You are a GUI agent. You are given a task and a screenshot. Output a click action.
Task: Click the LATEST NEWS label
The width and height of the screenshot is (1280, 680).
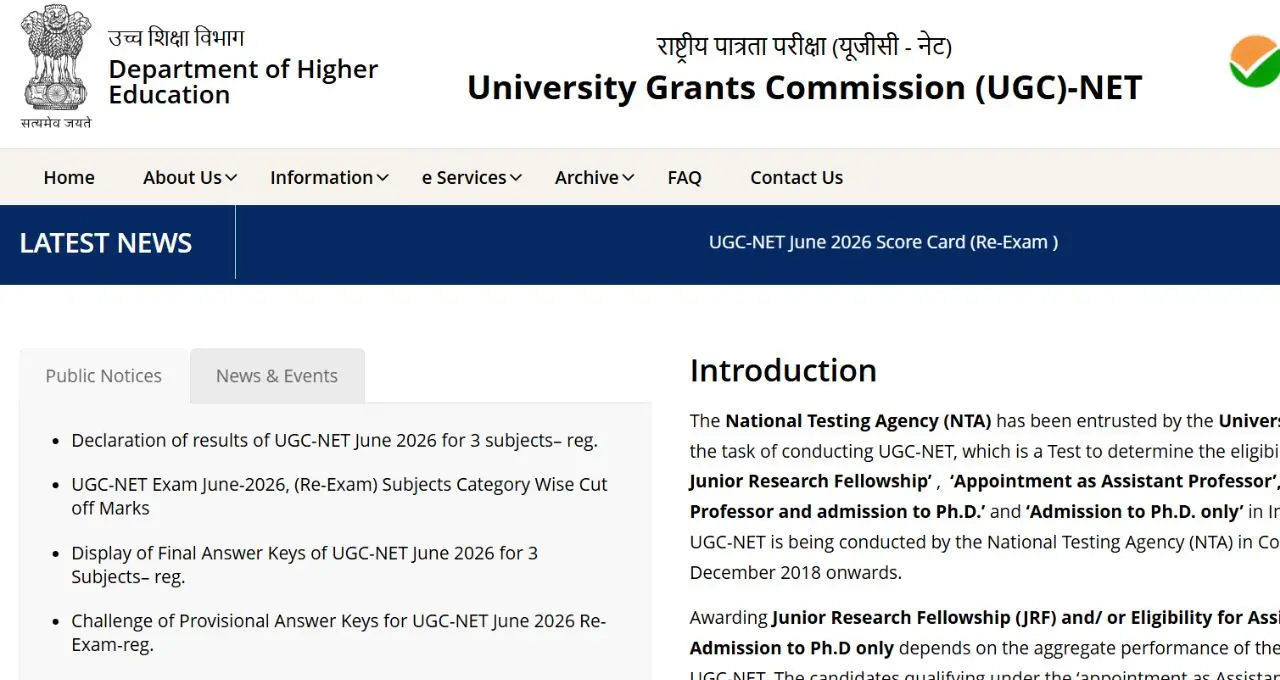click(106, 243)
